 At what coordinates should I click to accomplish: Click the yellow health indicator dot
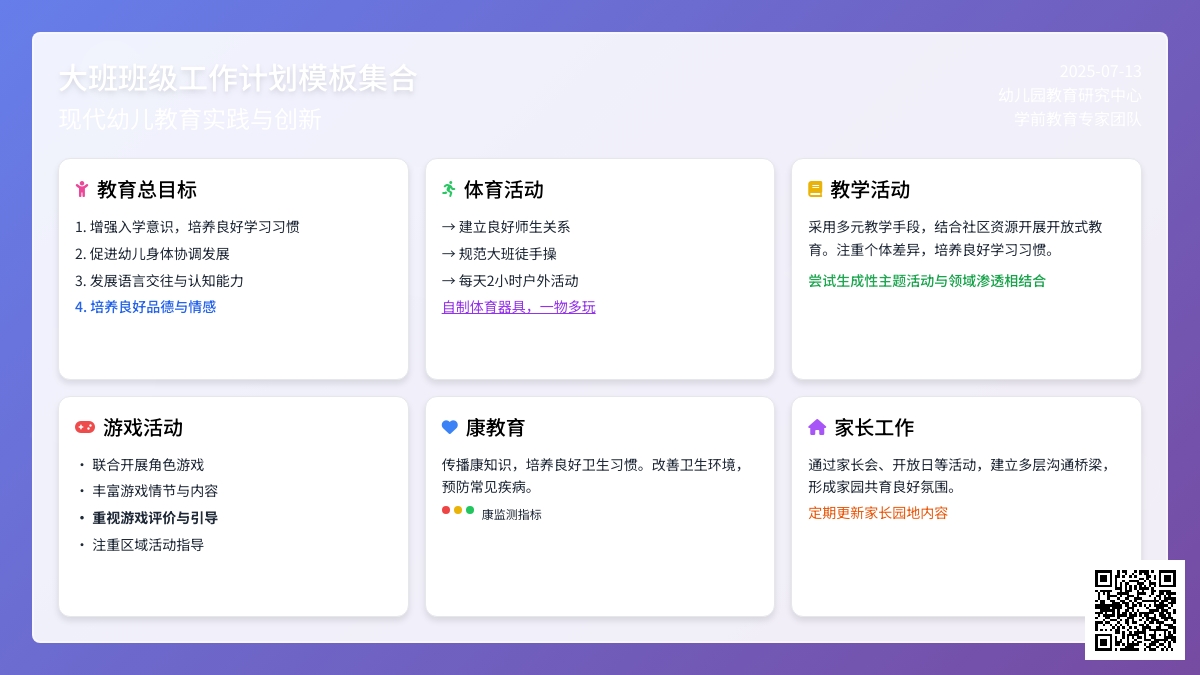[458, 510]
